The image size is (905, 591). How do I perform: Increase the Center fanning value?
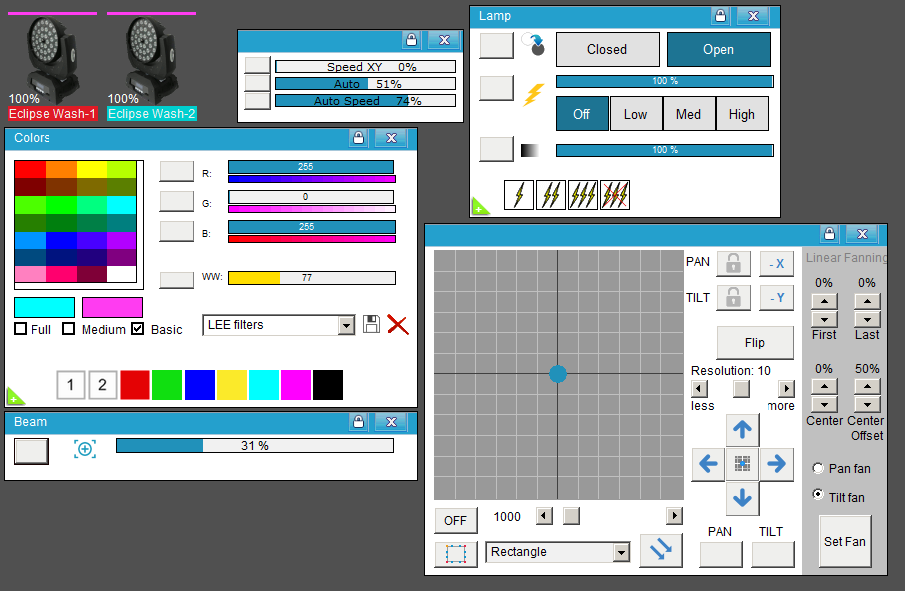[824, 386]
